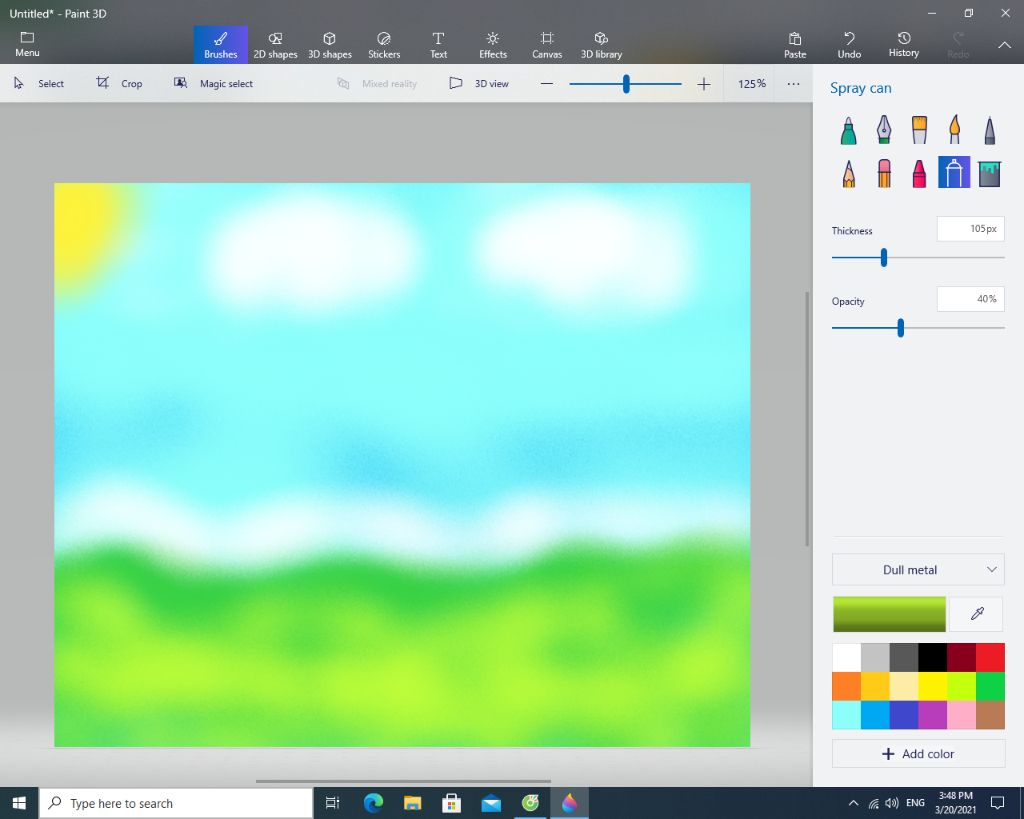Open the Canvas tab
Viewport: 1024px width, 819px height.
point(547,45)
